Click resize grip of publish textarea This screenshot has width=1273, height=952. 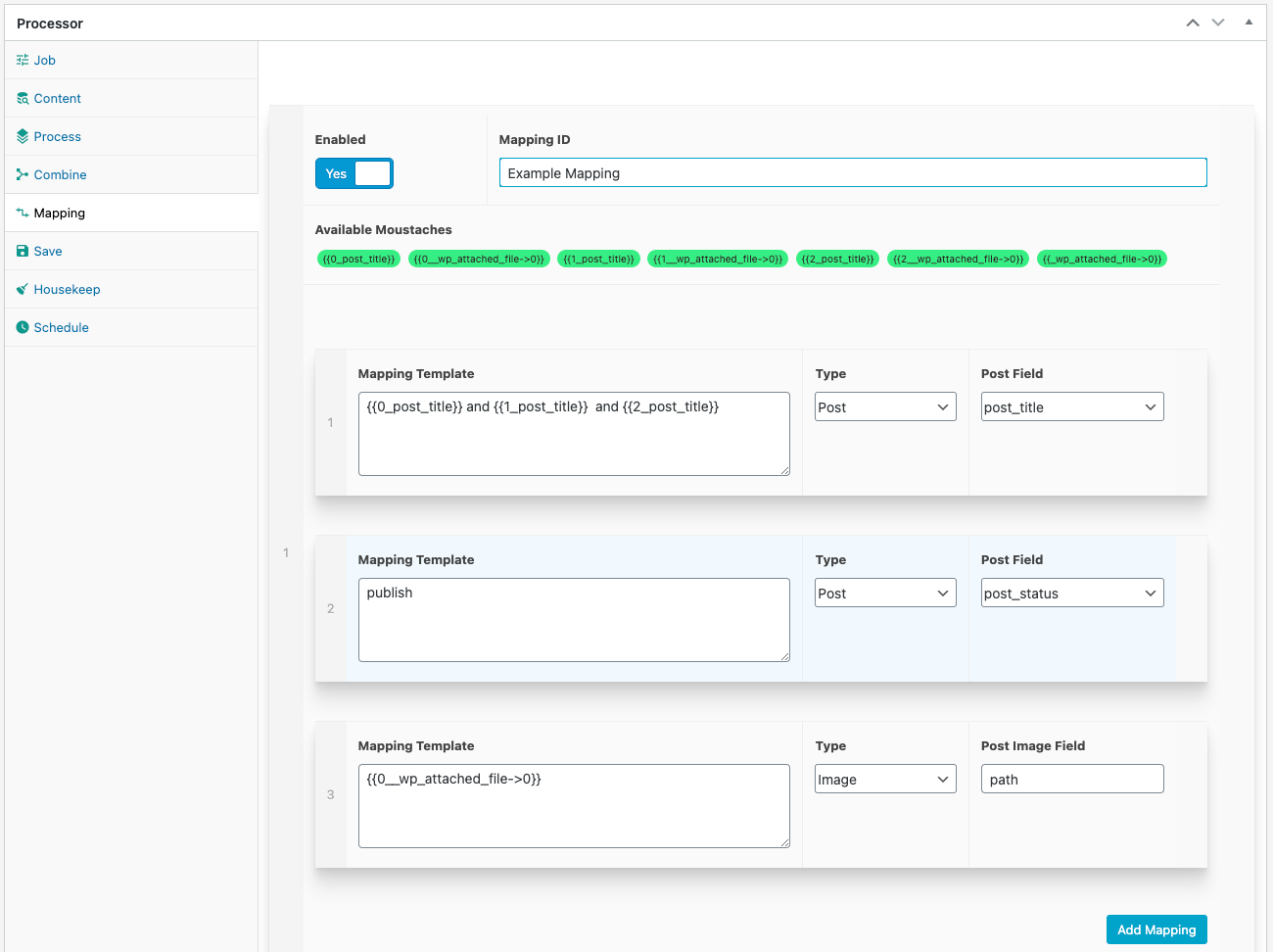[784, 656]
